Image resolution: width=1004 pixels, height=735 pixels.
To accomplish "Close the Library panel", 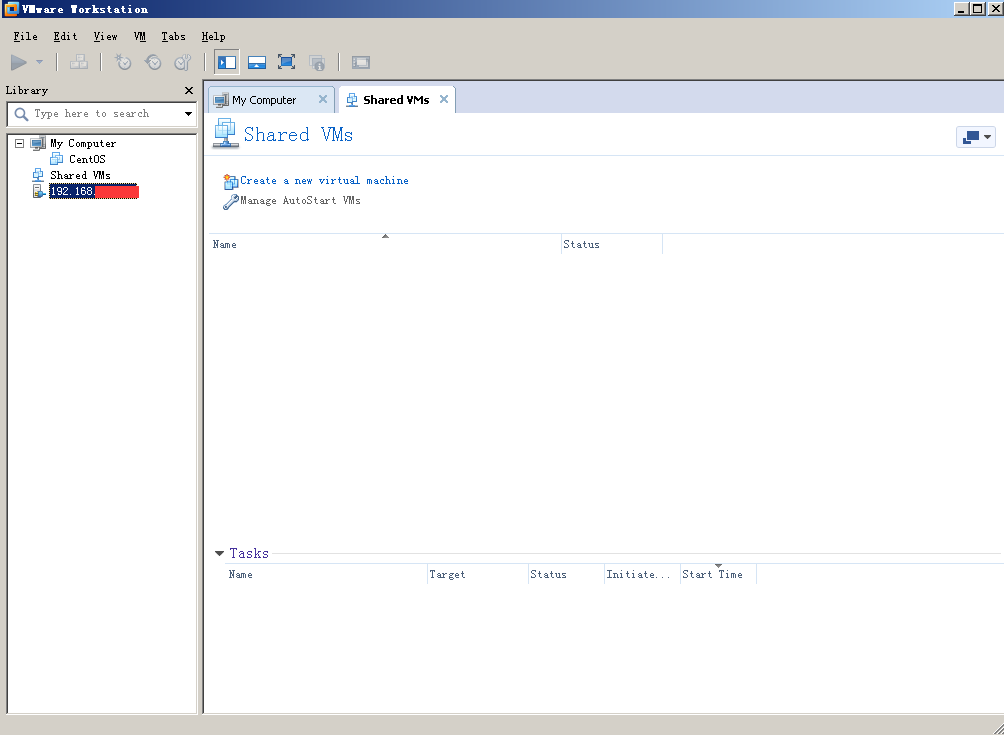I will [188, 90].
